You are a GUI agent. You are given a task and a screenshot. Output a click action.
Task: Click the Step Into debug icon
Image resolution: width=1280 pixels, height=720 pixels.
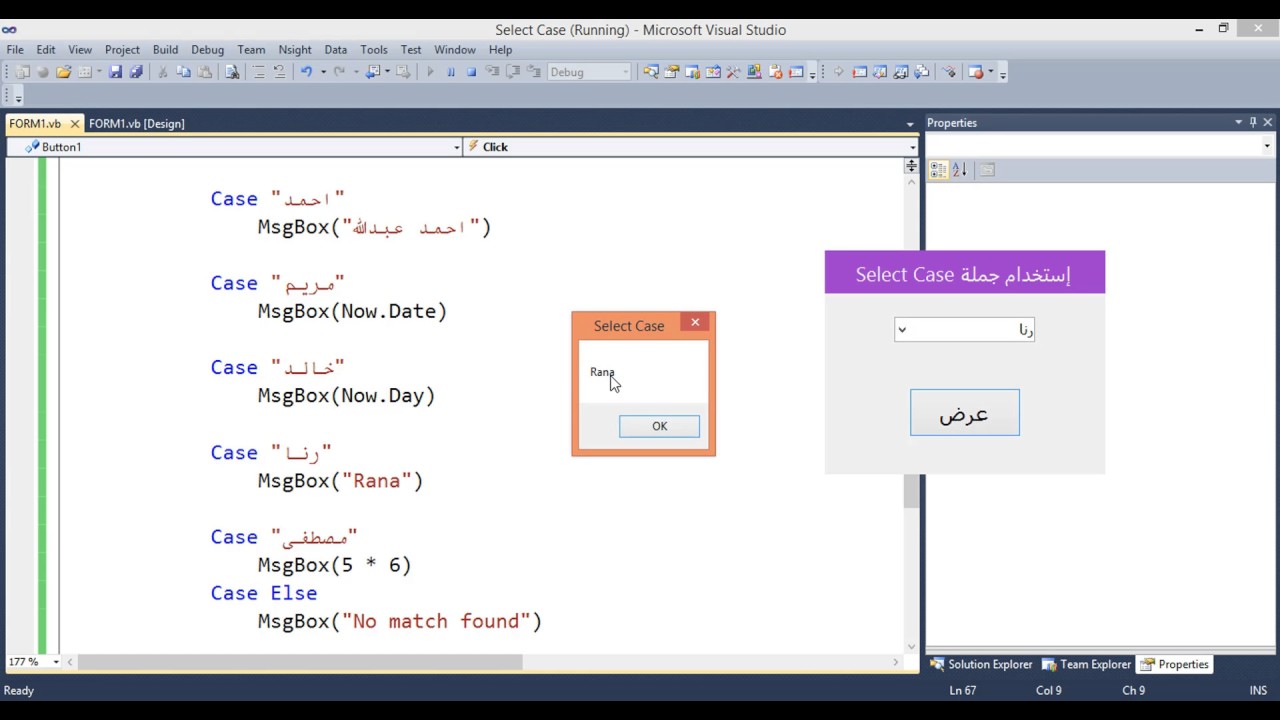click(x=492, y=72)
